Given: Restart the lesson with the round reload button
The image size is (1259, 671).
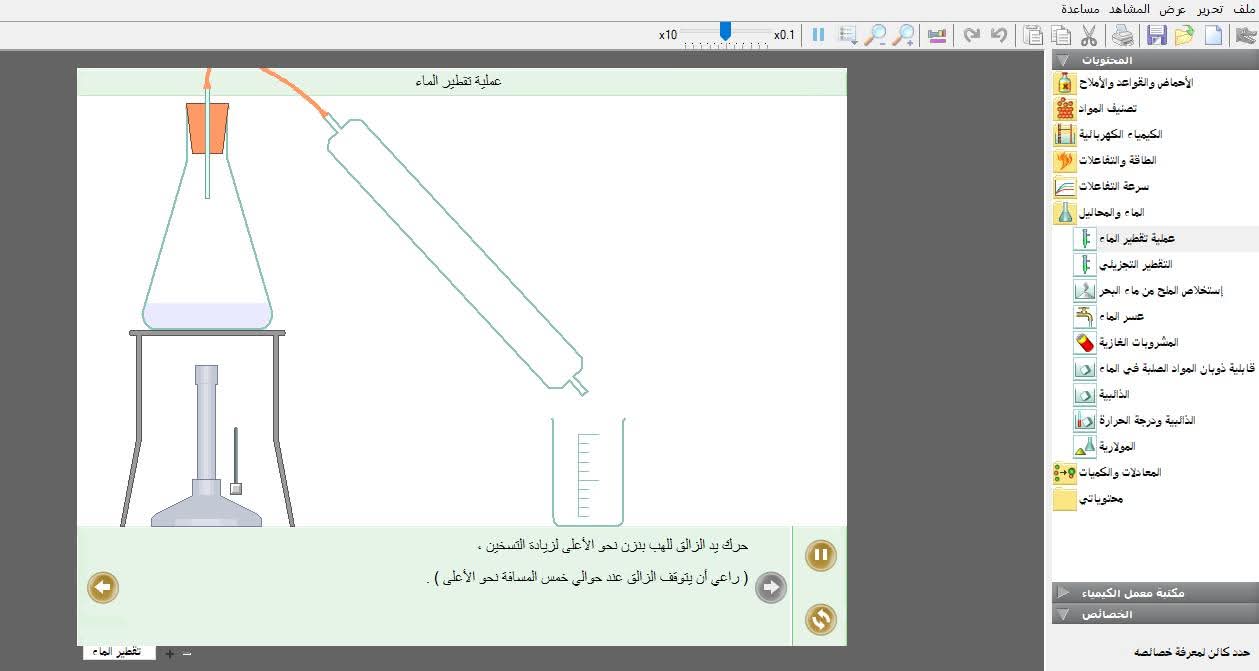Looking at the screenshot, I should coord(820,620).
